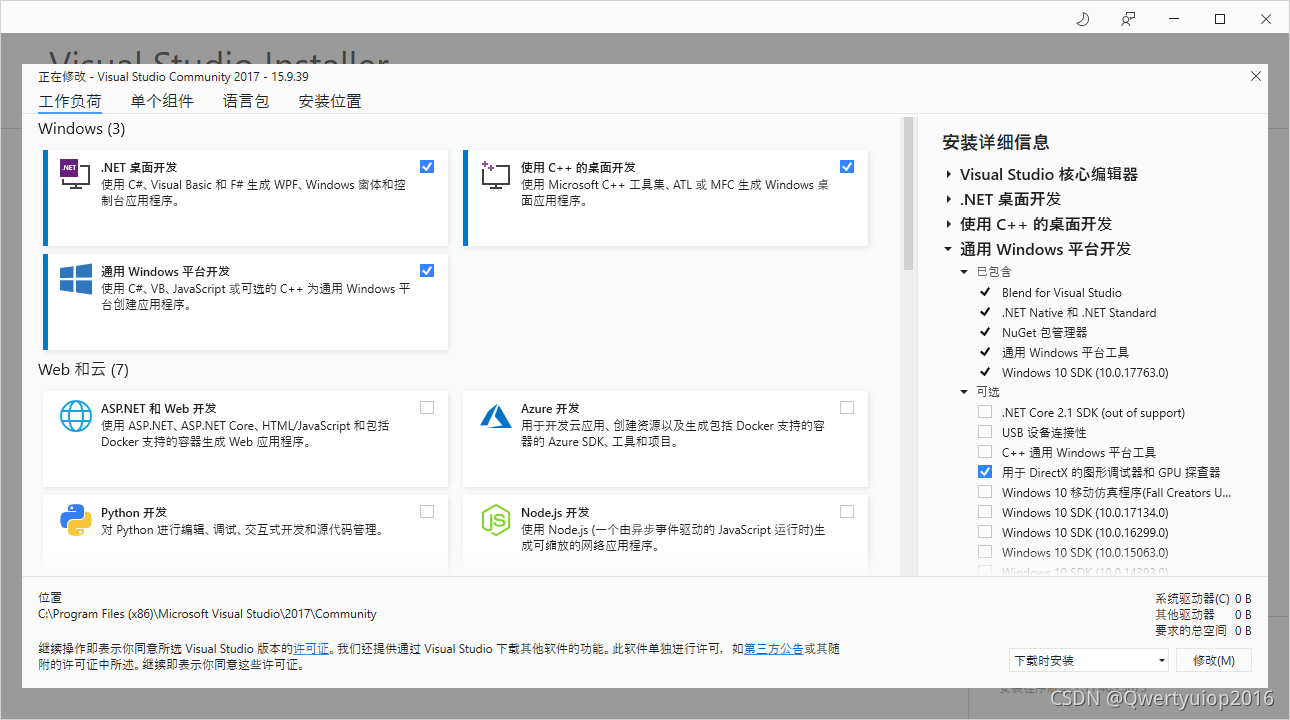The height and width of the screenshot is (720, 1290).
Task: Collapse 通用 Windows 平台开发 in install details
Action: pyautogui.click(x=948, y=249)
